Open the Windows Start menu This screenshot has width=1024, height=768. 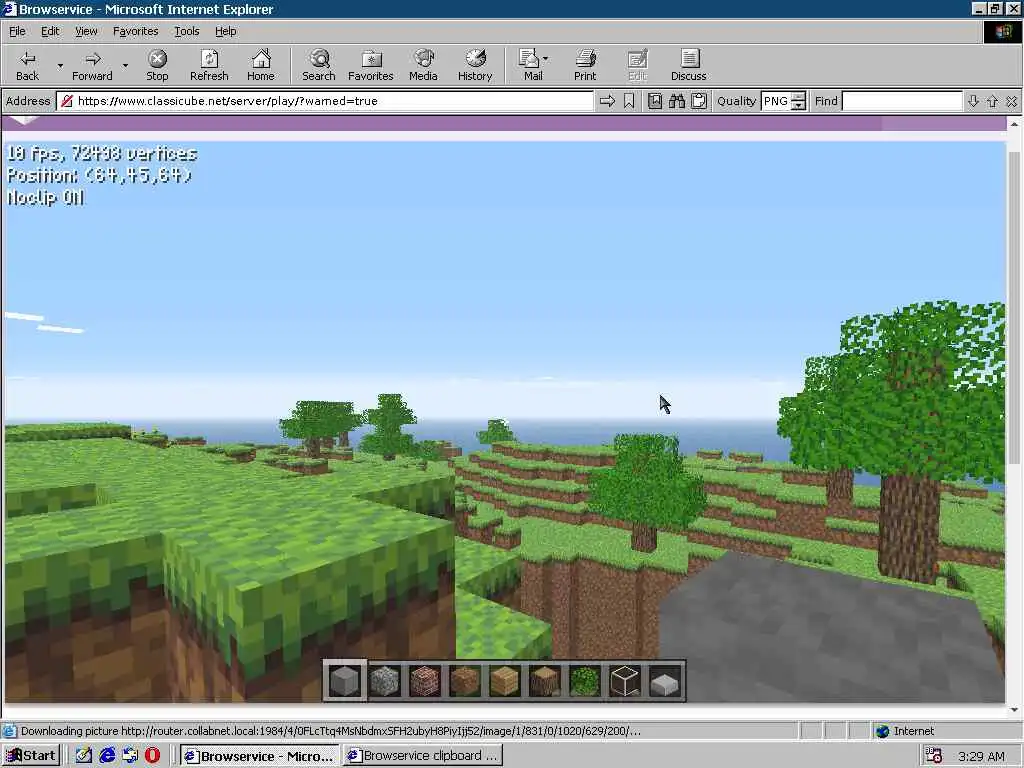coord(31,756)
